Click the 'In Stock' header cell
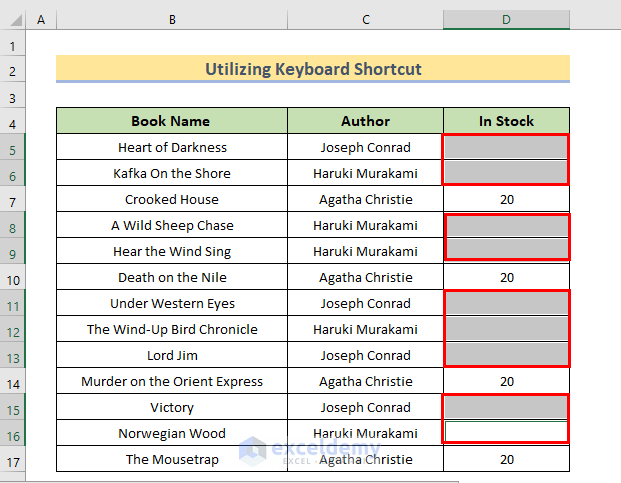 [506, 121]
